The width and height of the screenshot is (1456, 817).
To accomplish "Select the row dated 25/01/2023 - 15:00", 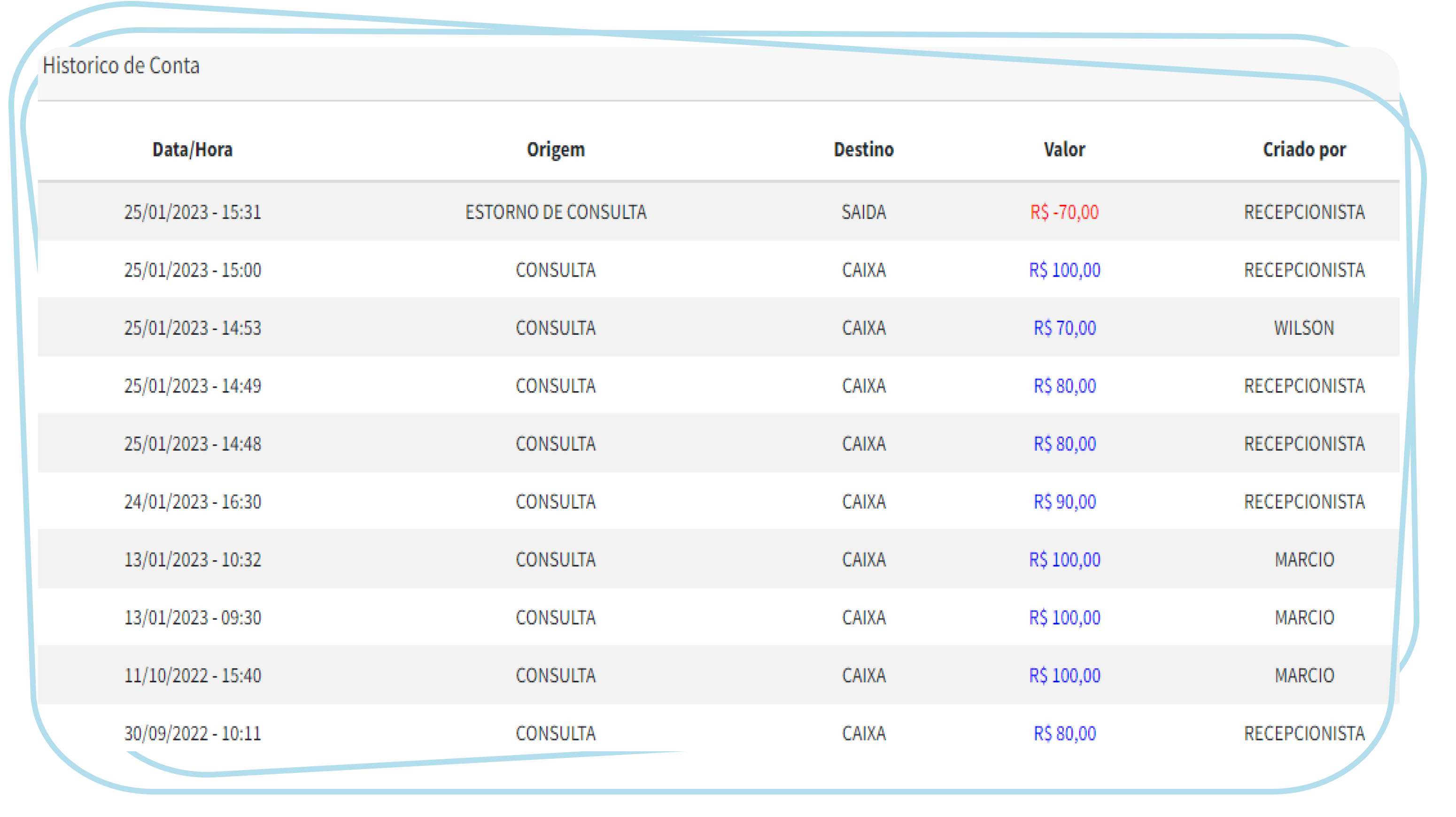I will (192, 270).
